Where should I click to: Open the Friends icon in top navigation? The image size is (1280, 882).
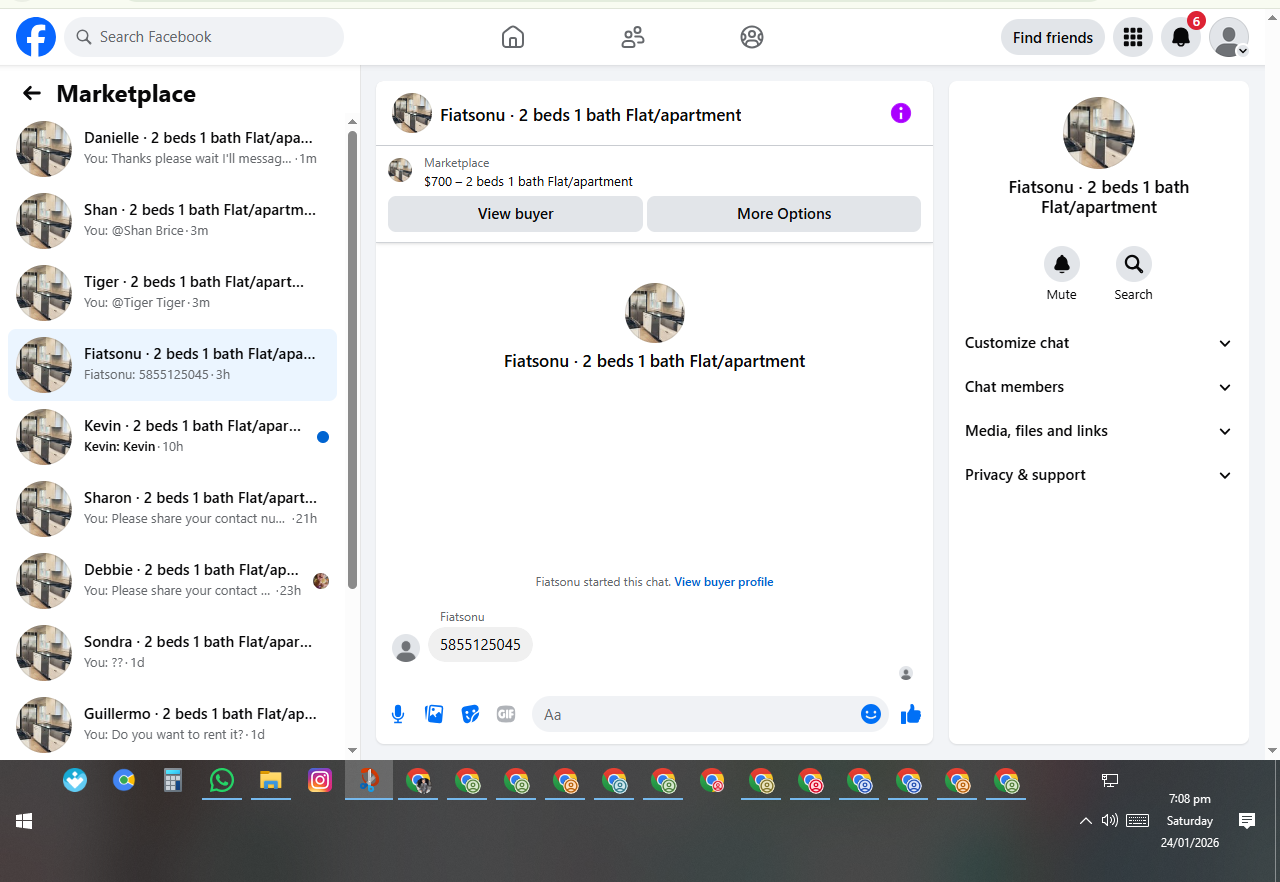pyautogui.click(x=633, y=37)
